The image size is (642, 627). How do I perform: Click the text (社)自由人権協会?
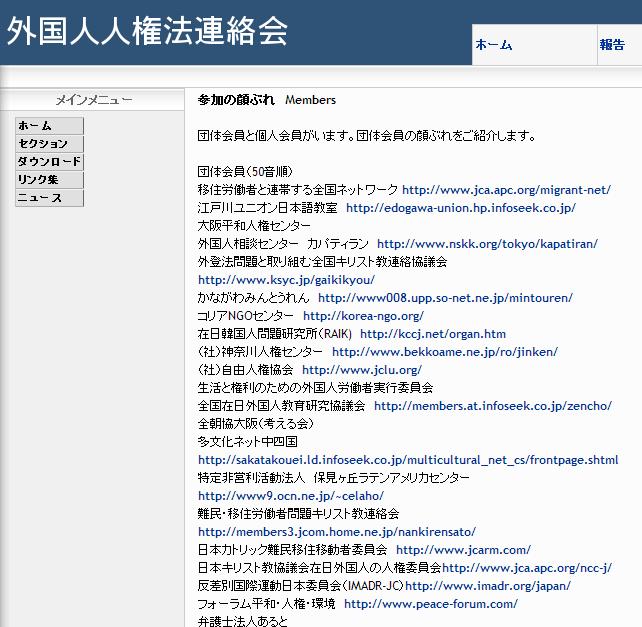(x=246, y=370)
